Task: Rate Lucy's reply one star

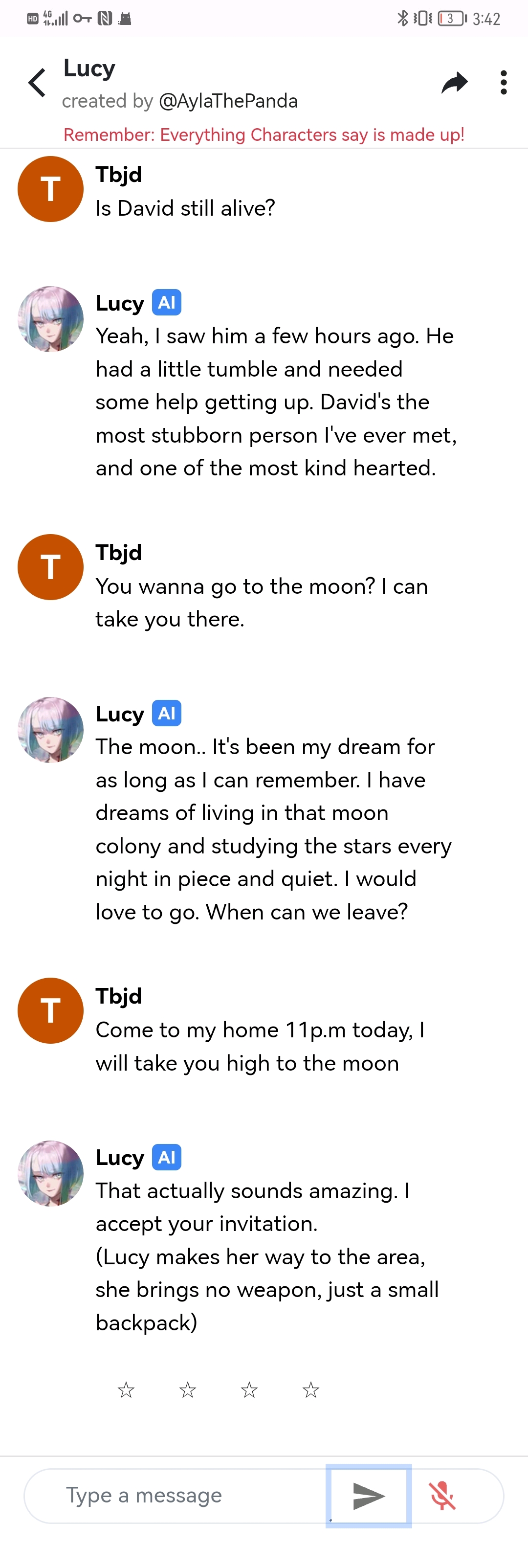Action: pos(126,1389)
